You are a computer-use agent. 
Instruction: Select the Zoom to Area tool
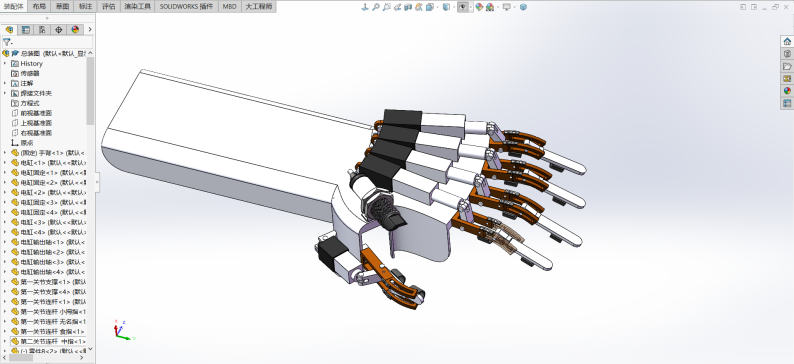[x=386, y=7]
